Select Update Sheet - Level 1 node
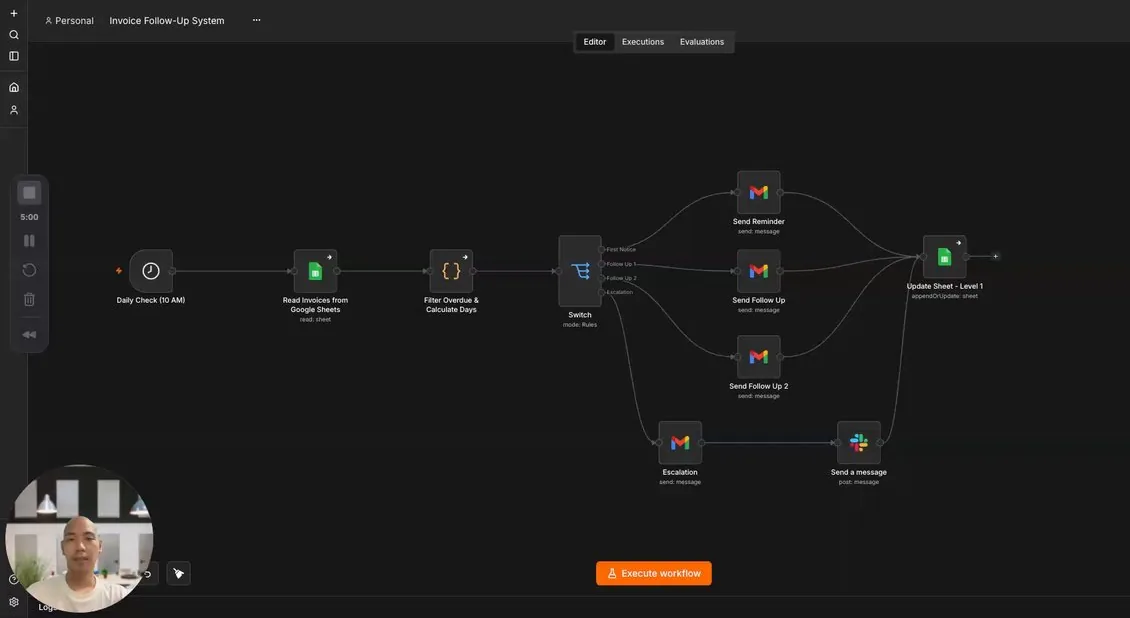This screenshot has width=1130, height=618. coord(945,256)
